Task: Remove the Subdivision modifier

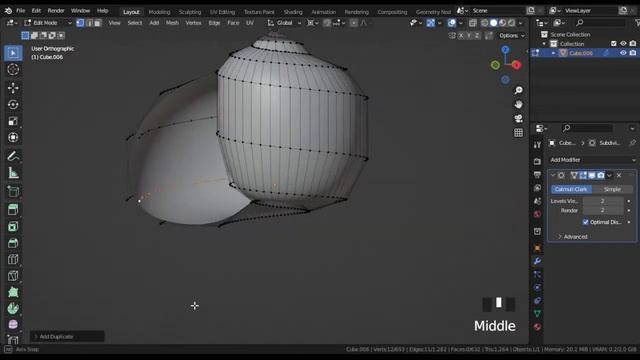Action: [x=619, y=176]
